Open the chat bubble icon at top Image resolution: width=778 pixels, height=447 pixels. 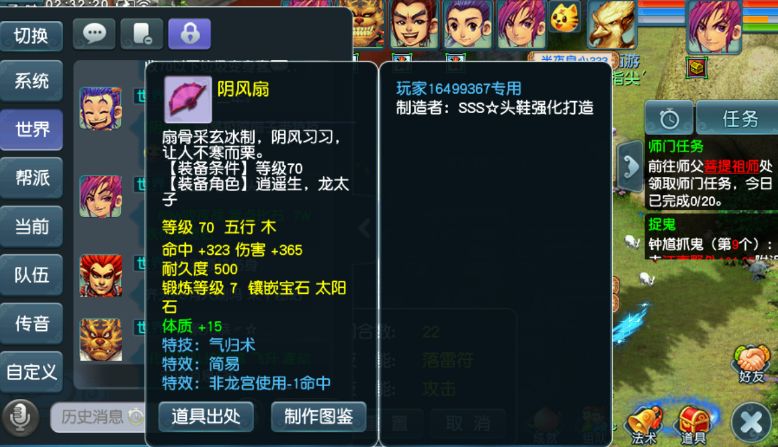[x=94, y=34]
